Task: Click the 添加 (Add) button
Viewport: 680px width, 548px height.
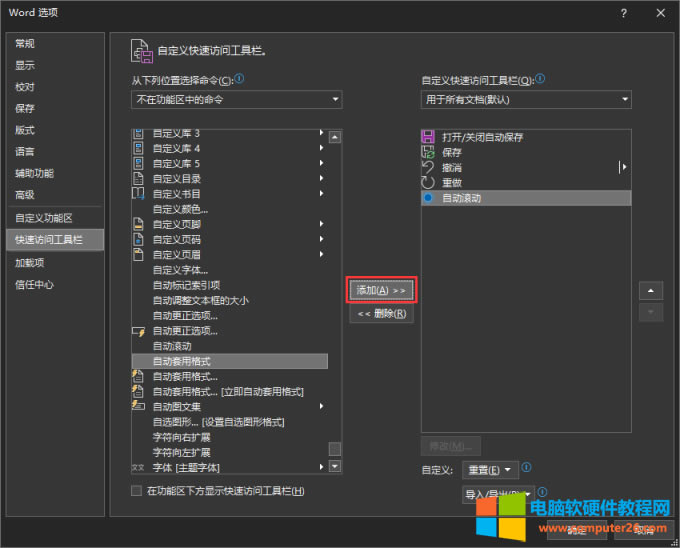Action: 381,290
